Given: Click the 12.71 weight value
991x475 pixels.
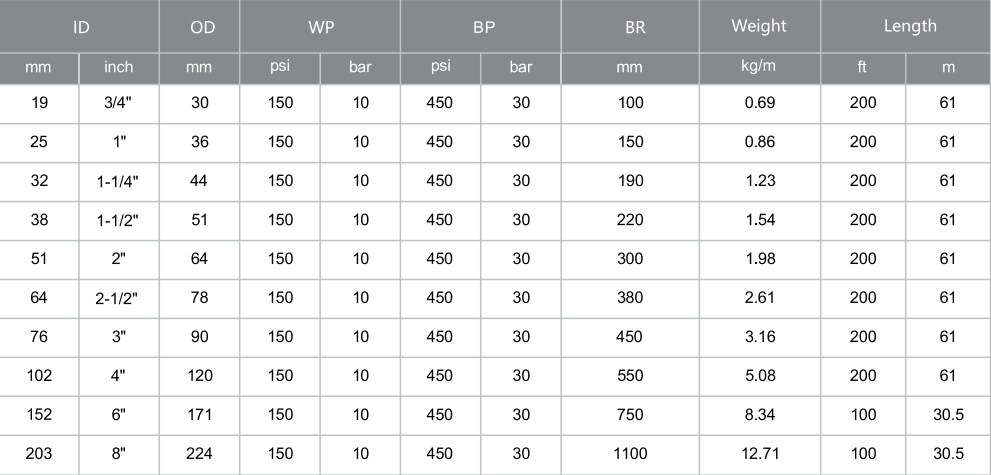Looking at the screenshot, I should click(x=760, y=455).
